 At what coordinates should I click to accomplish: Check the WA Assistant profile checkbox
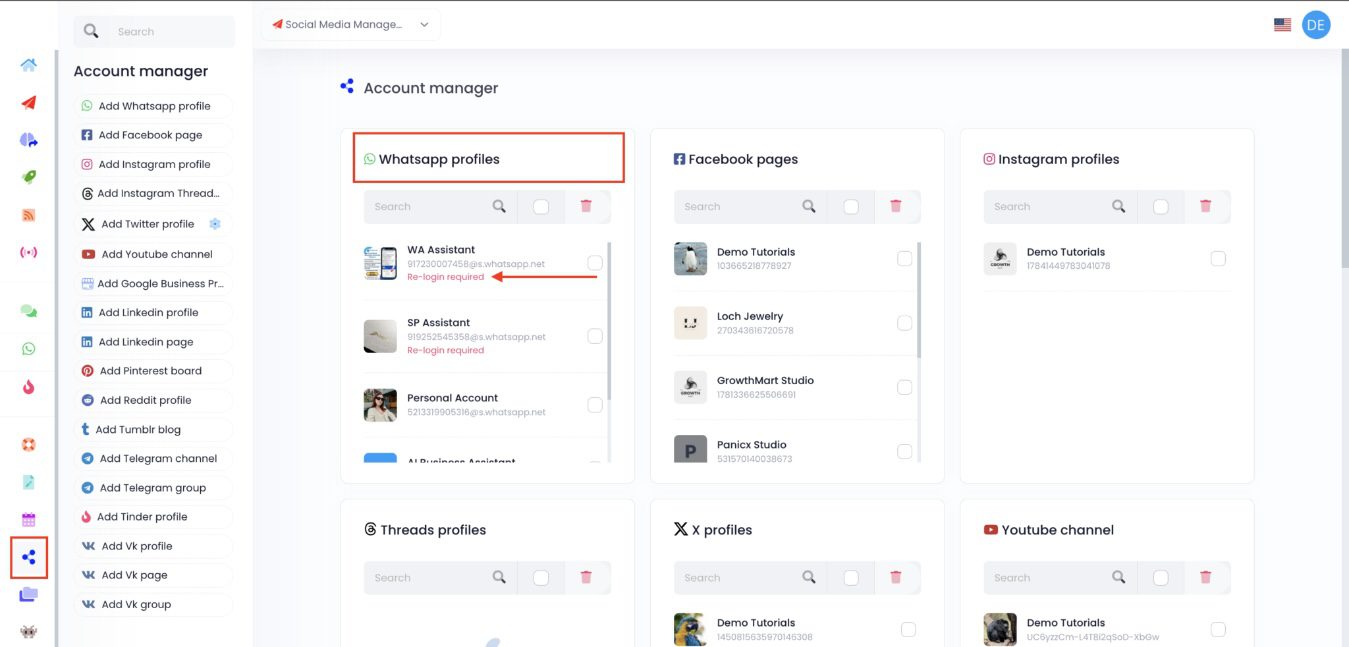595,263
